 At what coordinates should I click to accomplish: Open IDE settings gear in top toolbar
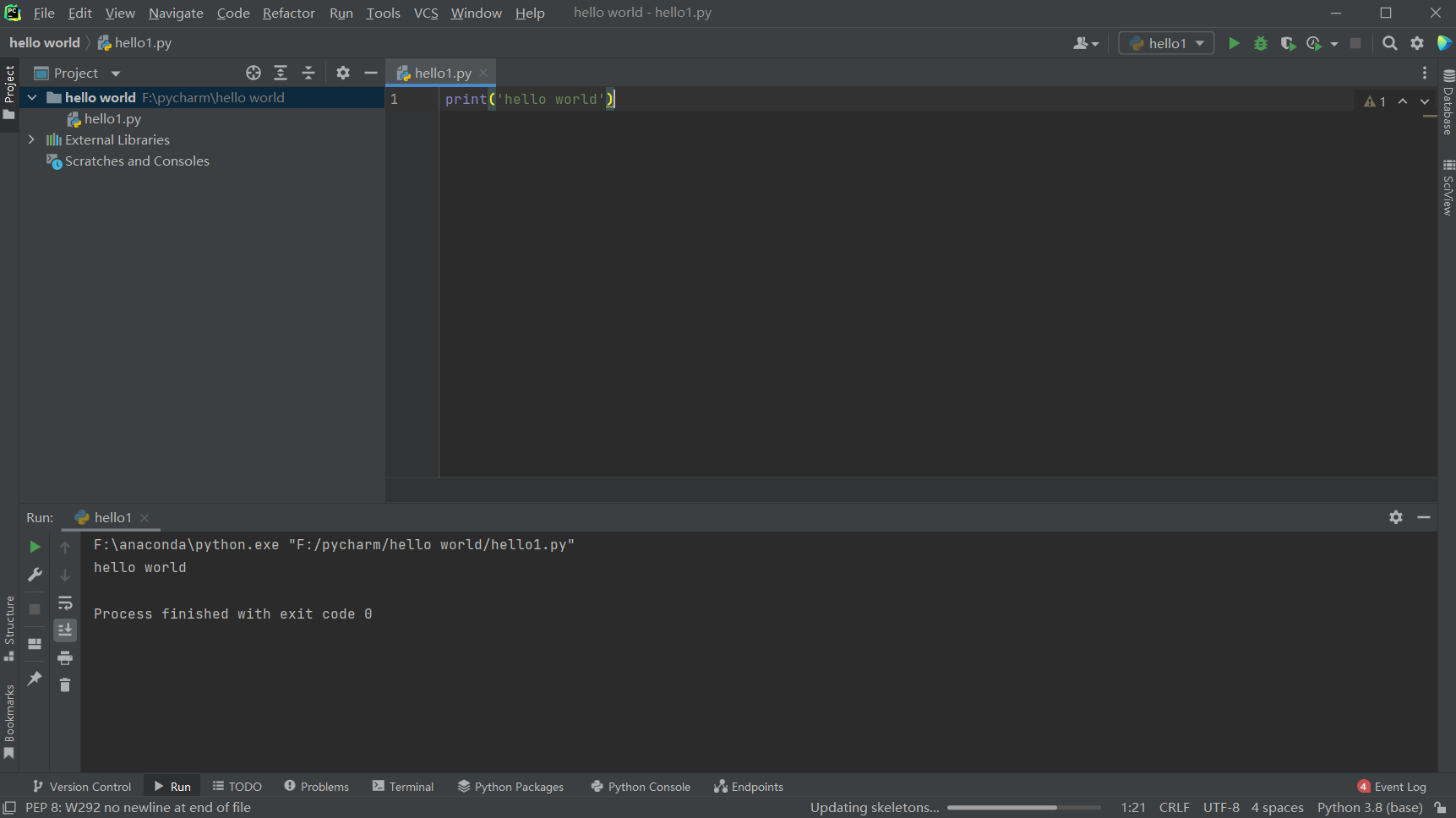[1417, 43]
